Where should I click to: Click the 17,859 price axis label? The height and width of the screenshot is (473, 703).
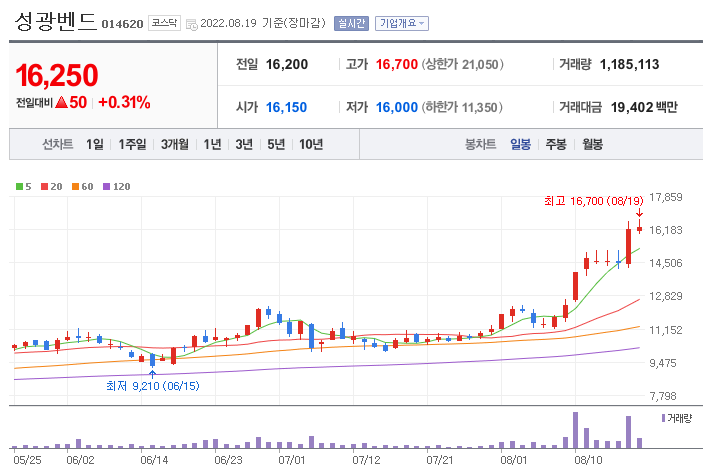[666, 197]
